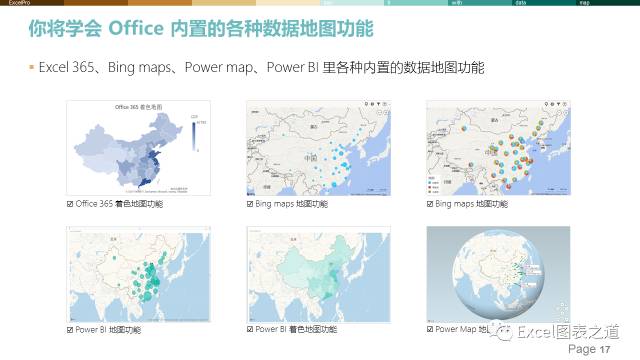The height and width of the screenshot is (360, 640).
Task: Tick the checkbox beside Power BI 地图功能
Action: pos(70,330)
